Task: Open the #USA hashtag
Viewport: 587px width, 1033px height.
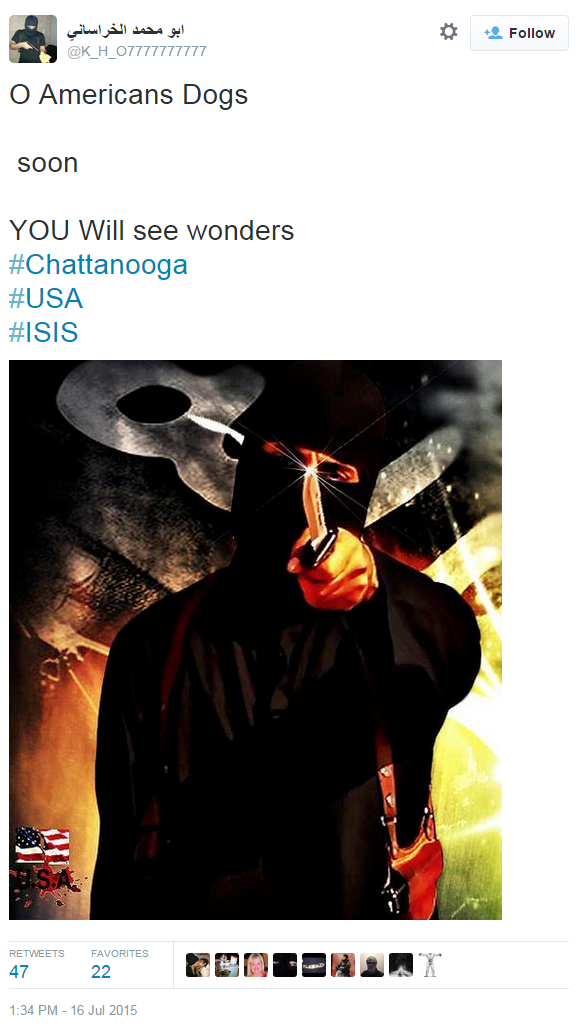Action: pos(46,298)
